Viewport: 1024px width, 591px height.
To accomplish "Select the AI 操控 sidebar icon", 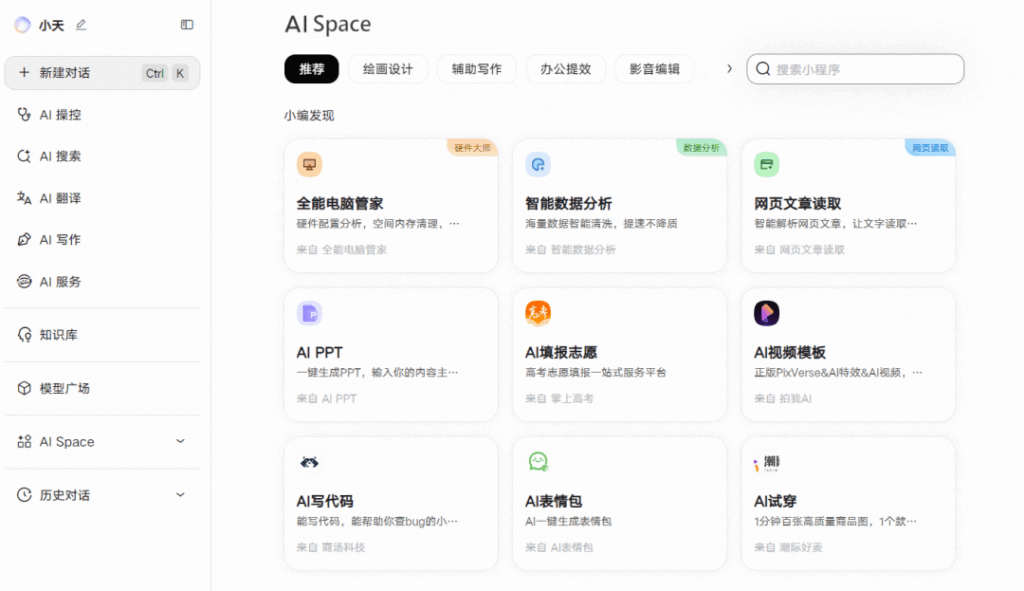I will [x=23, y=114].
